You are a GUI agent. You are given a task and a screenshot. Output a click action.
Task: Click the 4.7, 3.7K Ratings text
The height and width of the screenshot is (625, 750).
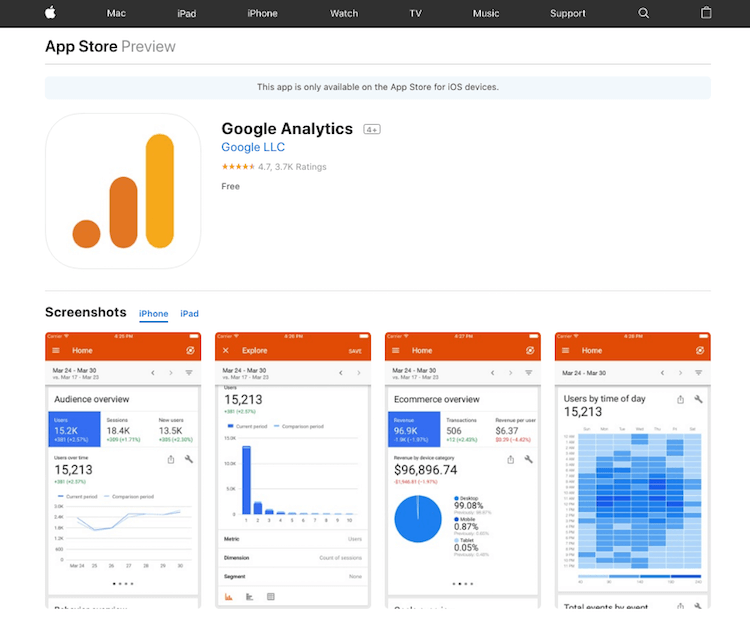[292, 167]
